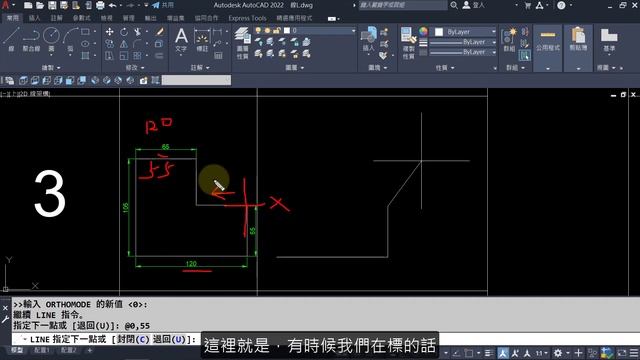Viewport: 640px width, 360px height.
Task: Toggle clean screen in status bar
Action: (622, 353)
